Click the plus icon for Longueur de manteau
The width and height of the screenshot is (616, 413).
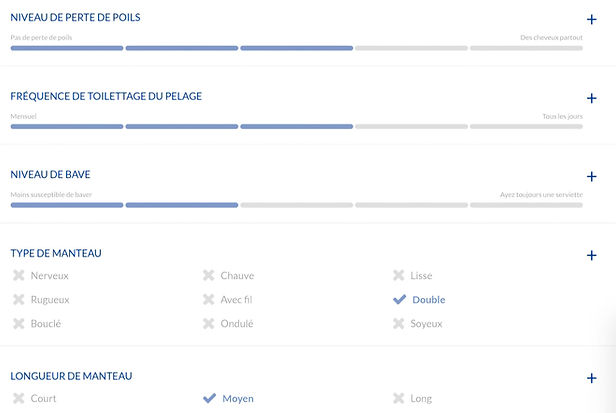coord(592,378)
